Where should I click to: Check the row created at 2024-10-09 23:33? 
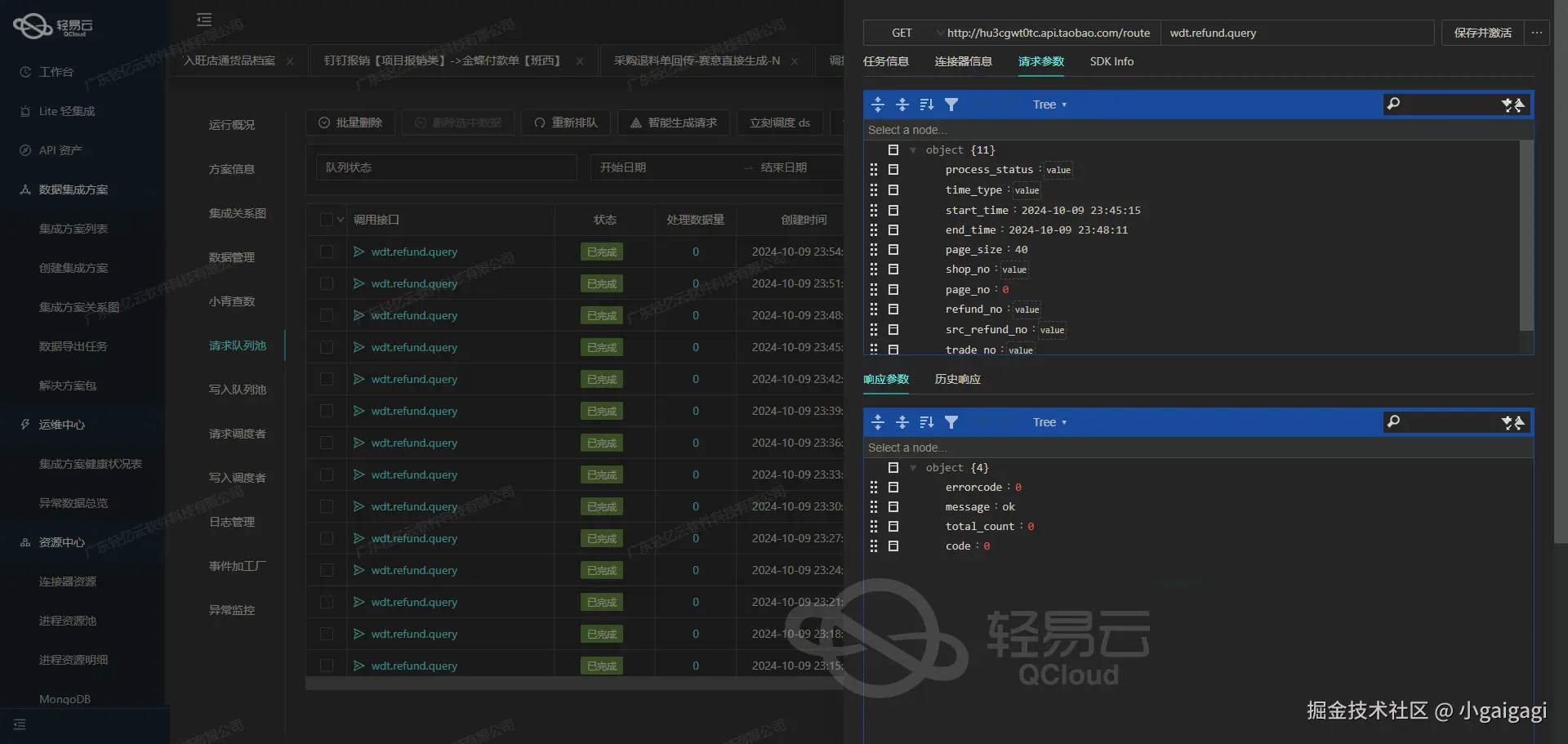pos(327,474)
